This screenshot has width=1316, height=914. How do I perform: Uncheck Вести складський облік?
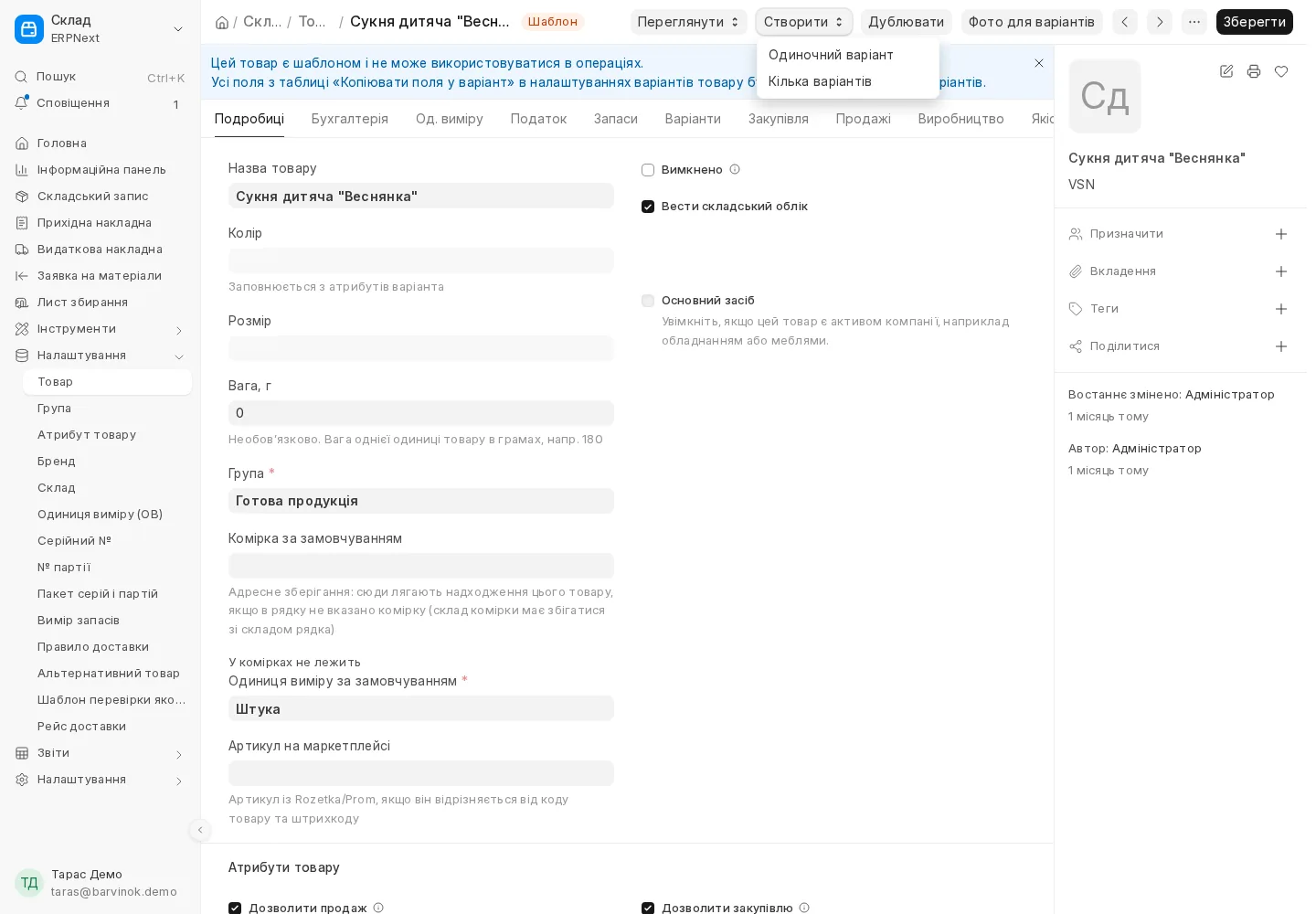point(648,207)
